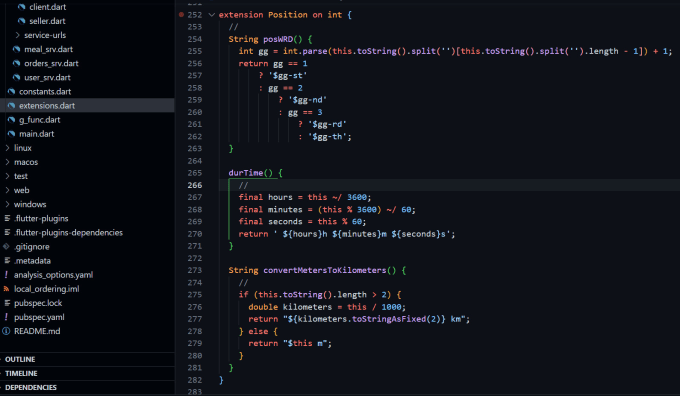
Task: Click the 'double kilometers' declaration
Action: pos(327,307)
